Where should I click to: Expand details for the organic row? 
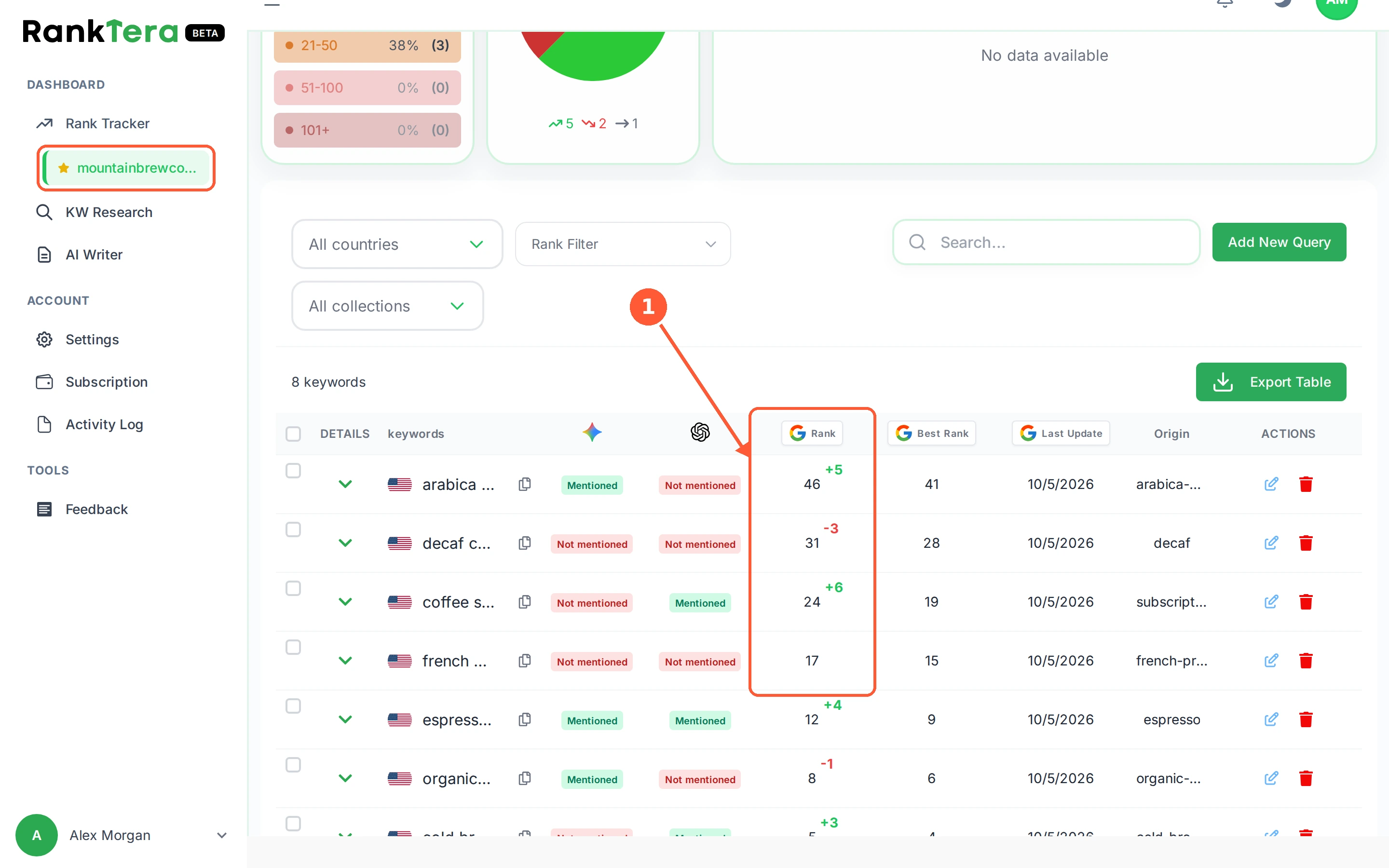point(345,778)
